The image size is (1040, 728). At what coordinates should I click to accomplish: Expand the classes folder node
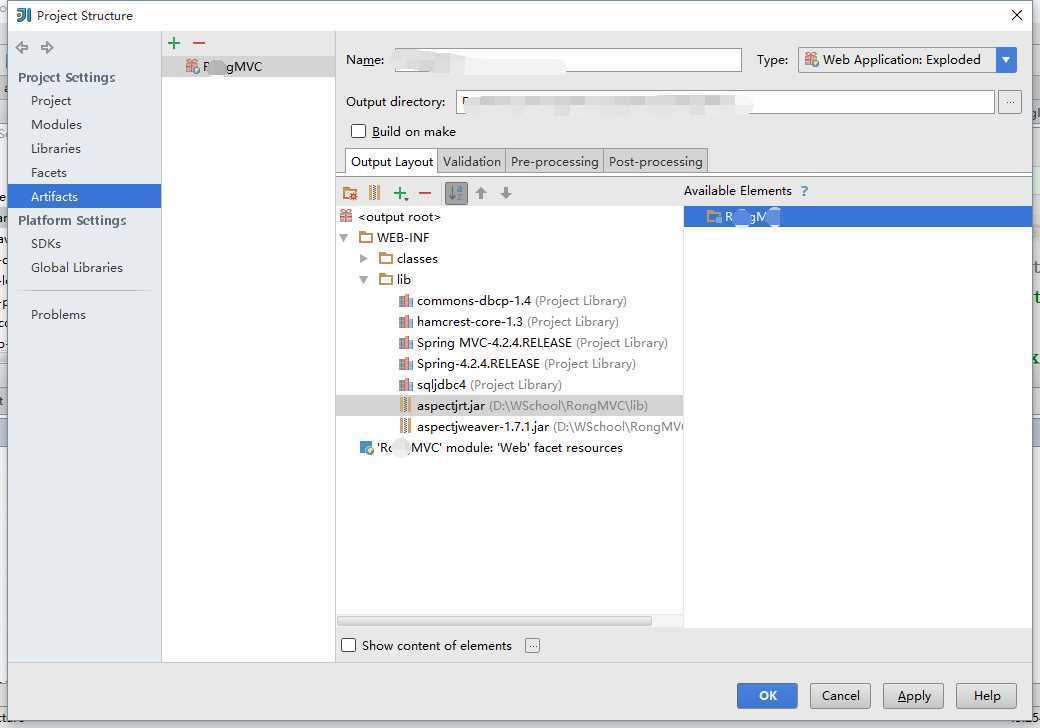[363, 259]
